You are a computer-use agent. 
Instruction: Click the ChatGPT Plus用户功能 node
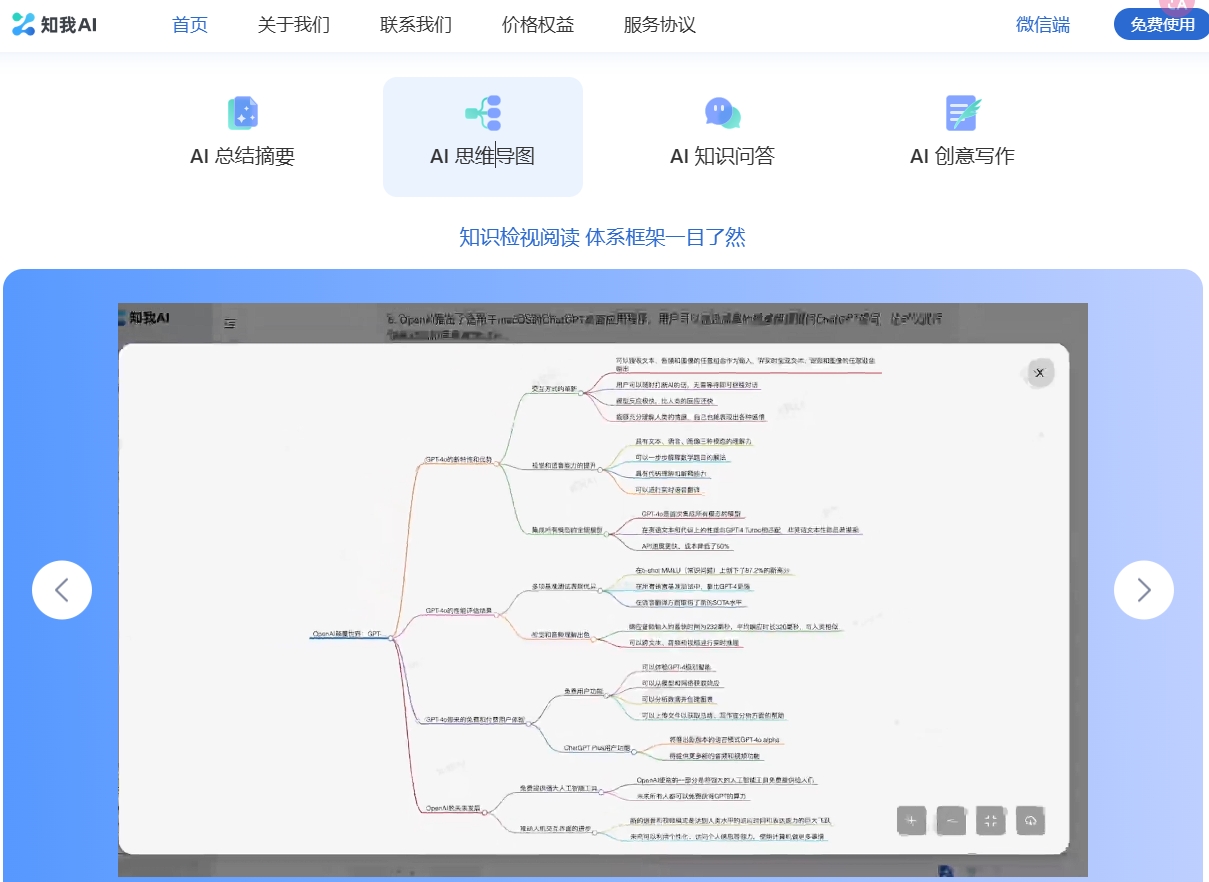point(597,748)
